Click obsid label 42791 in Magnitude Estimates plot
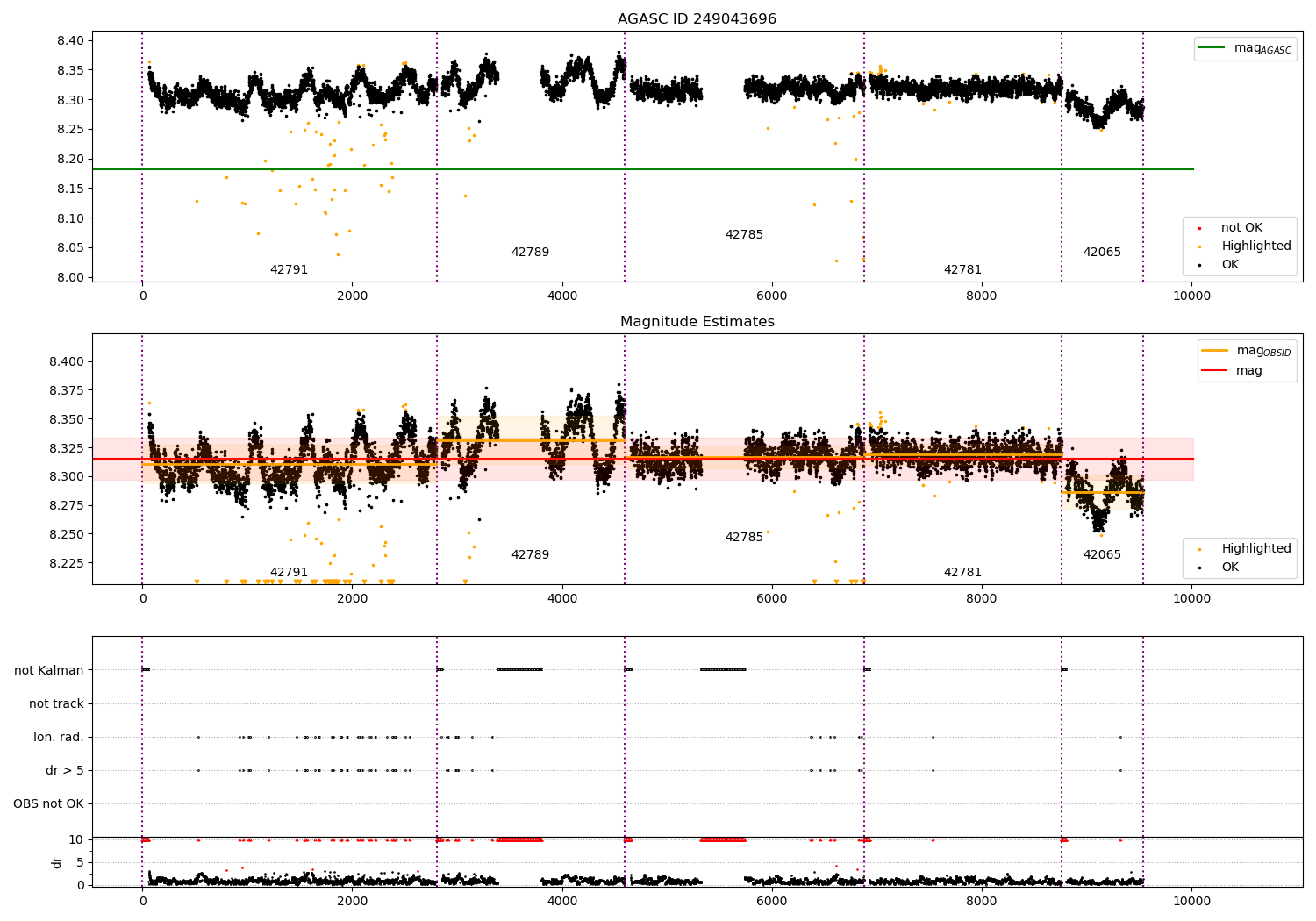Screen dimensions: 1316x921 (x=289, y=573)
